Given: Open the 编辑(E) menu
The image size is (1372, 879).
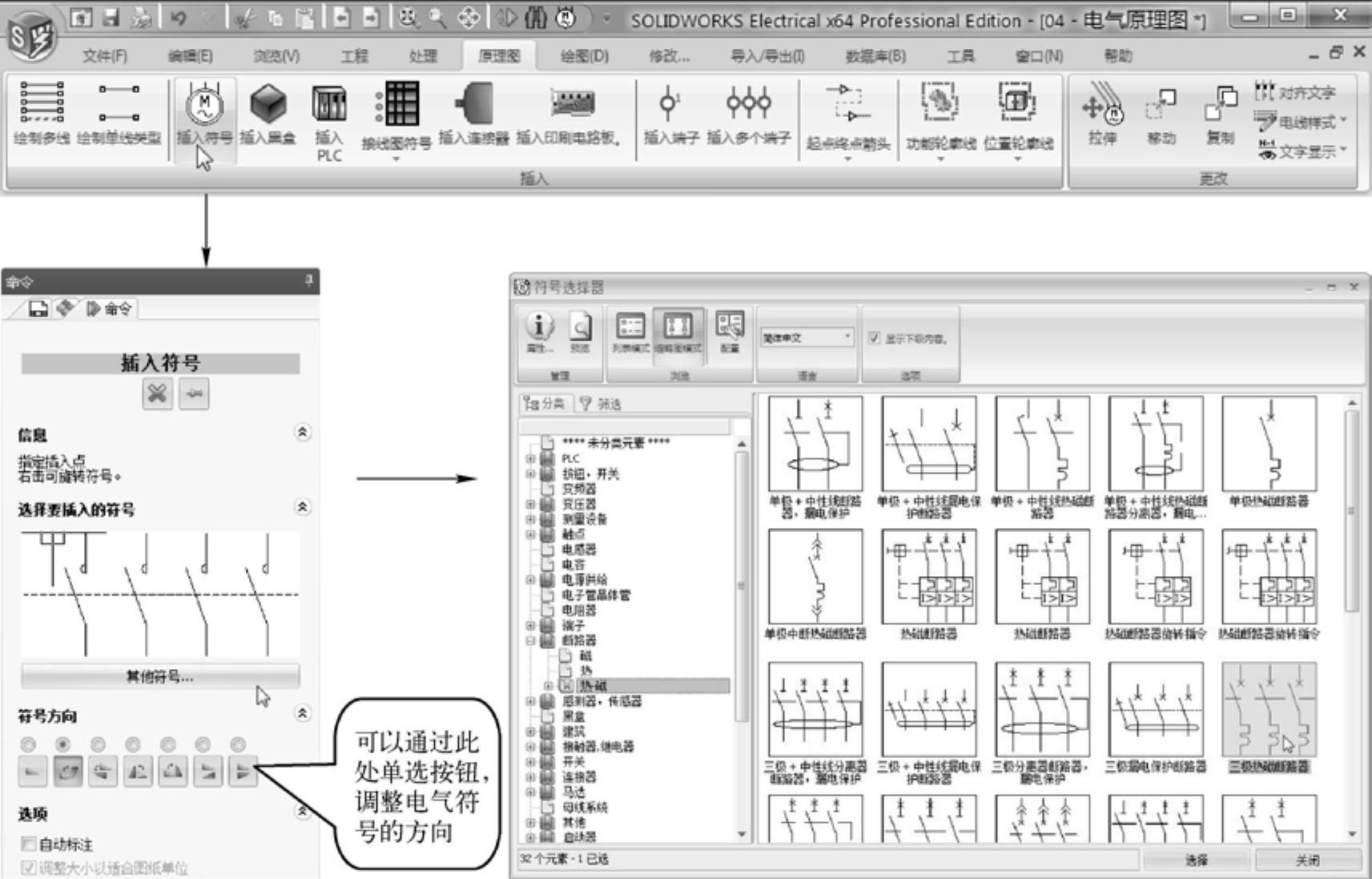Looking at the screenshot, I should pyautogui.click(x=191, y=55).
